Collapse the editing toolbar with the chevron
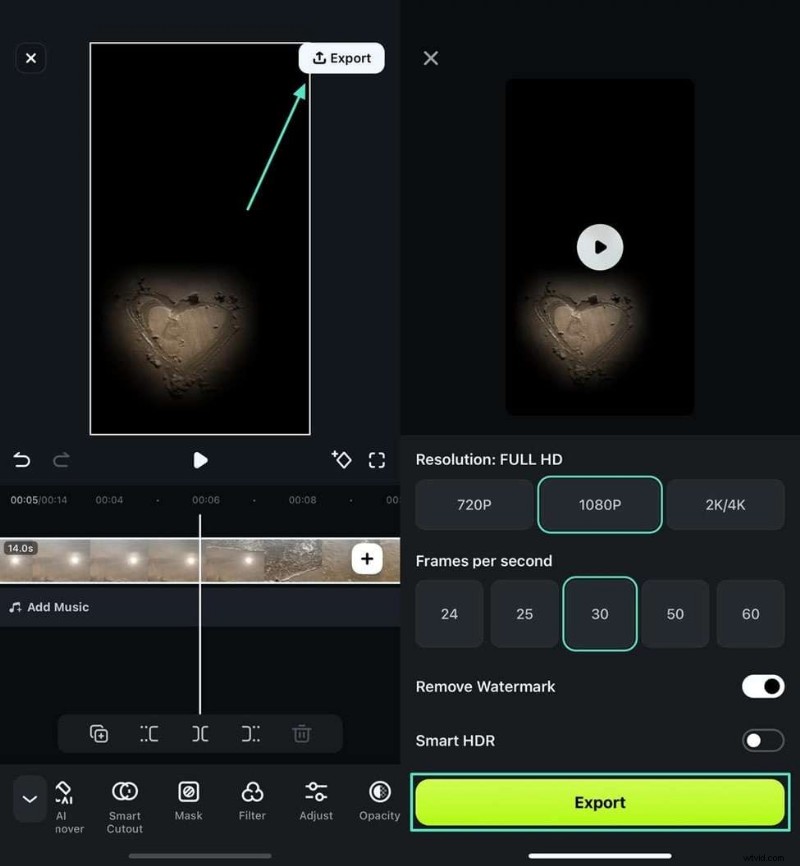 pos(29,799)
